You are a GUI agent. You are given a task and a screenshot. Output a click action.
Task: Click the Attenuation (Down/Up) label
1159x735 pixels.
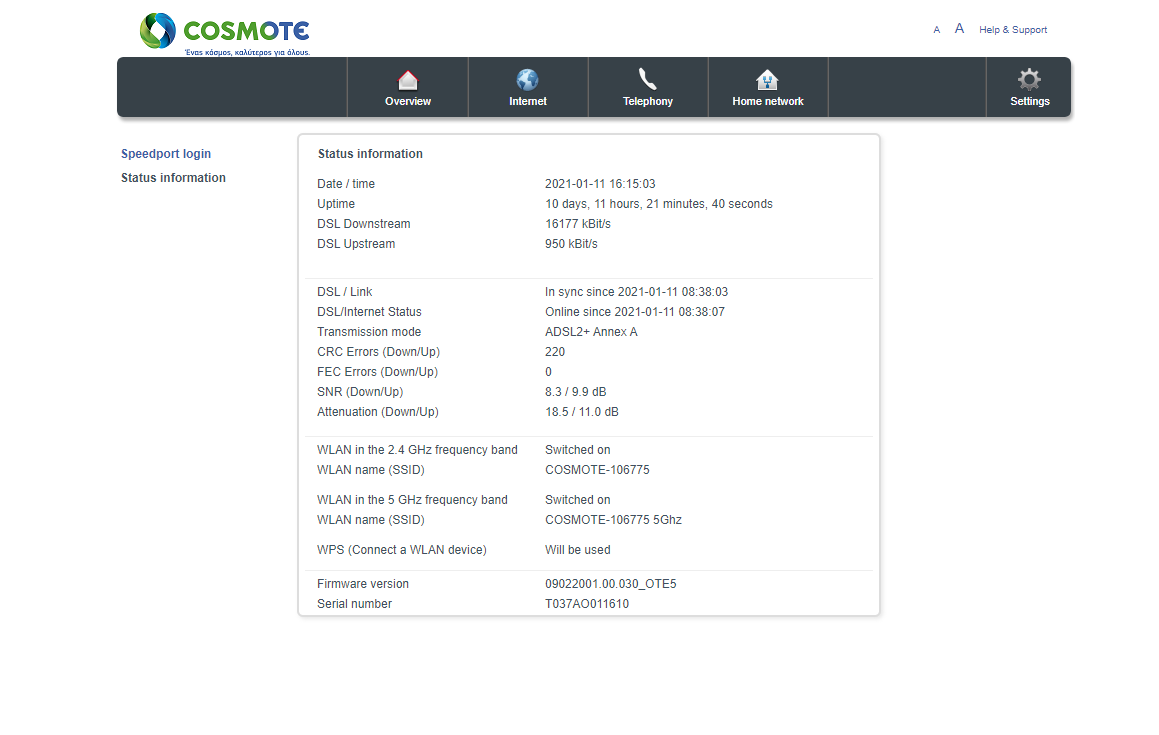pos(378,412)
